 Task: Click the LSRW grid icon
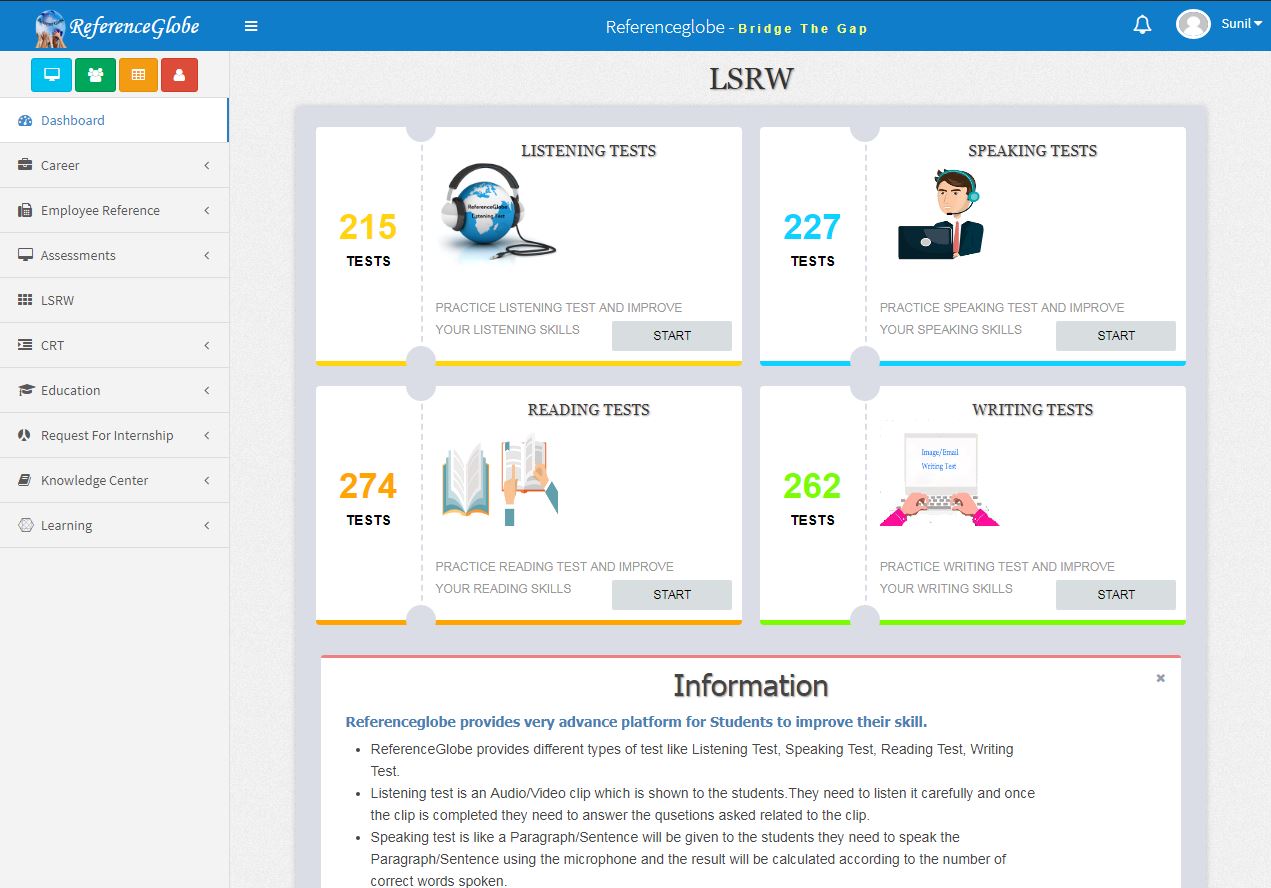[x=26, y=300]
